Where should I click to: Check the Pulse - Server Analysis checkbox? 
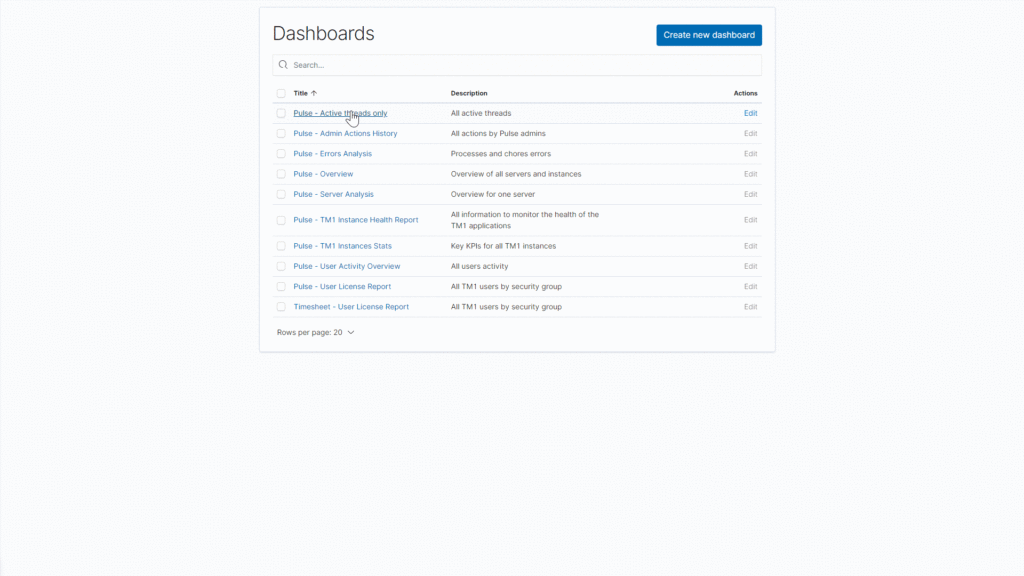point(281,194)
